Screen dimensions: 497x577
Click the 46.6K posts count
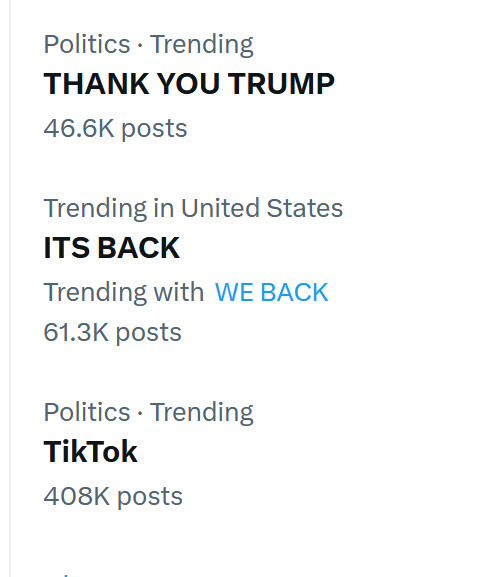pos(115,129)
